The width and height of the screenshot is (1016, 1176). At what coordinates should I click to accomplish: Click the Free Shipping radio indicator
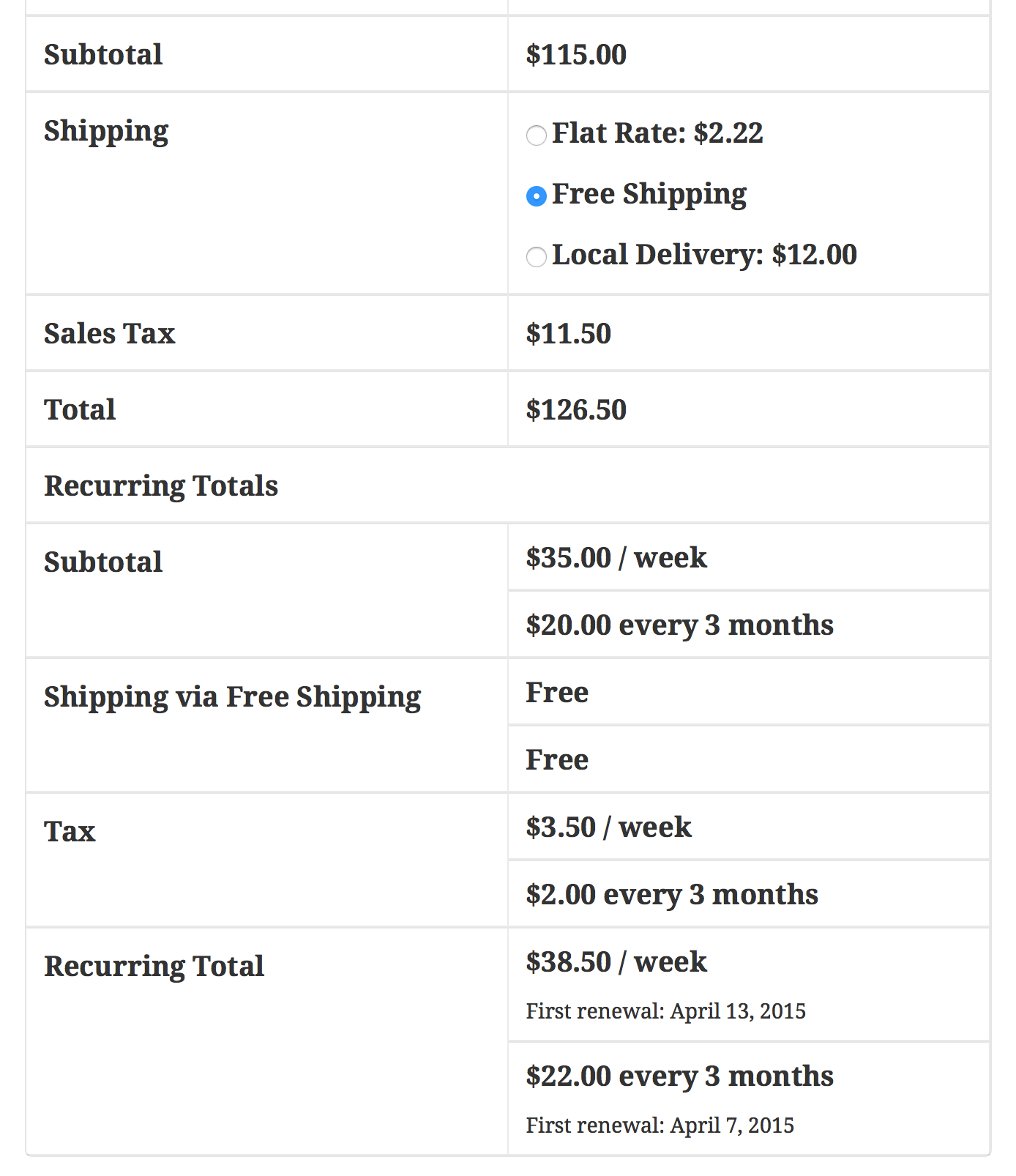click(x=537, y=195)
